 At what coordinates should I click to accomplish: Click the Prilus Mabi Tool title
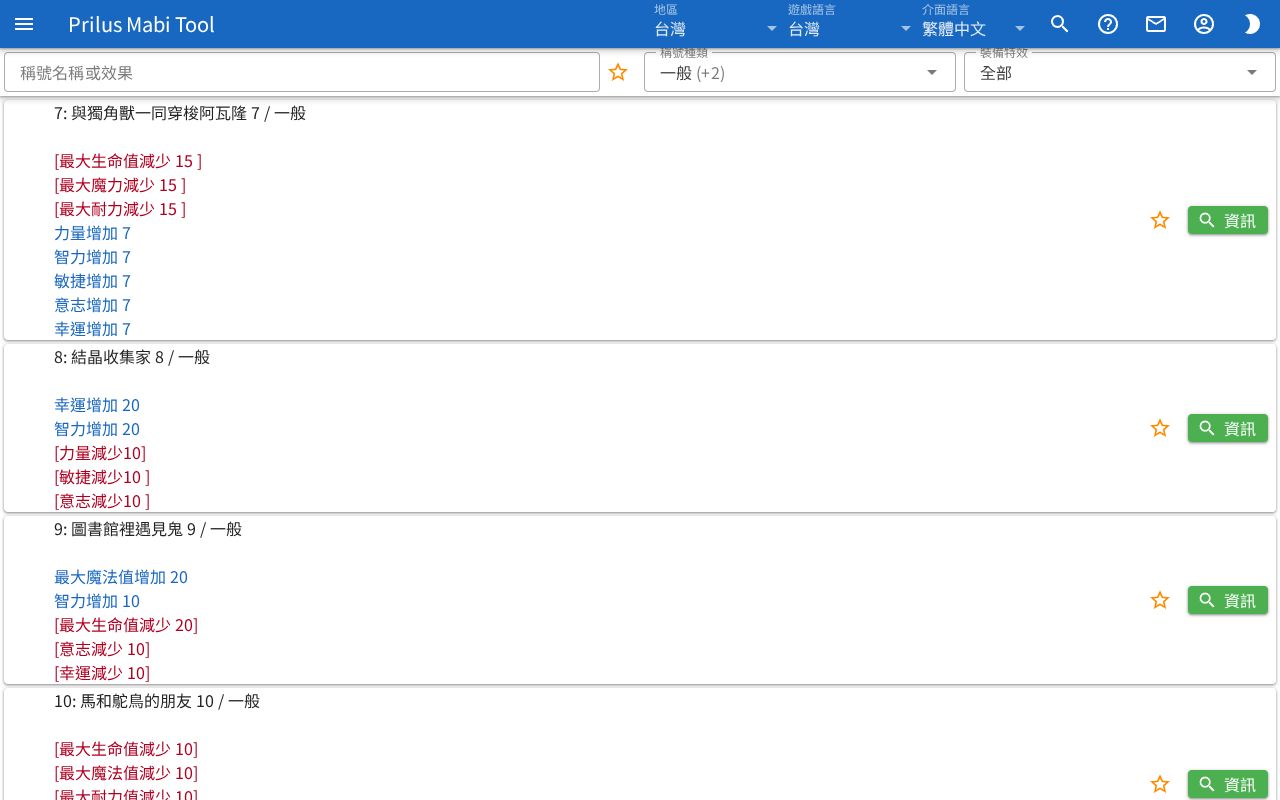point(141,24)
